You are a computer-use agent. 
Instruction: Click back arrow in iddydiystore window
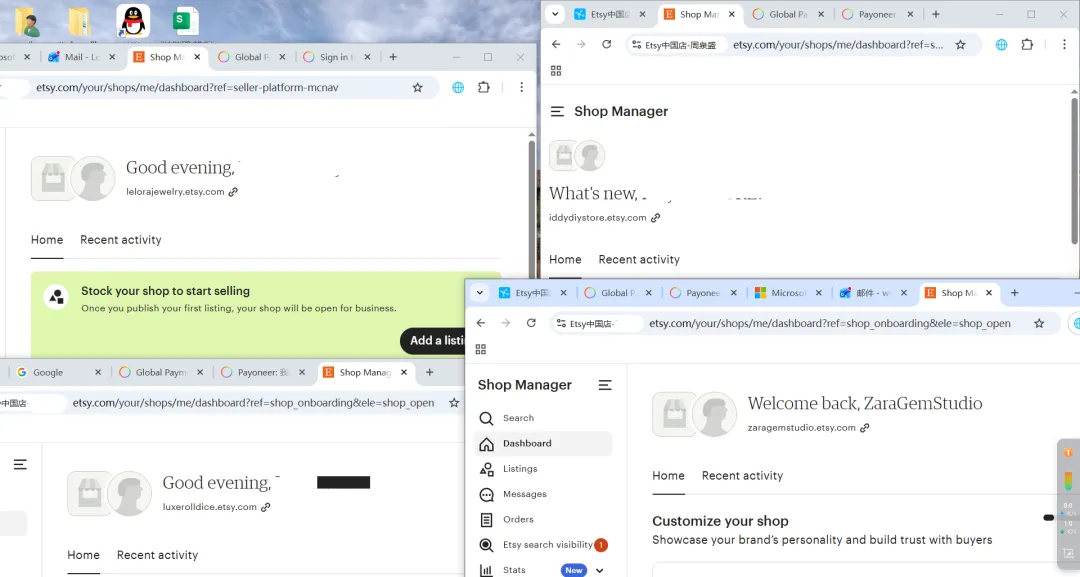[556, 45]
